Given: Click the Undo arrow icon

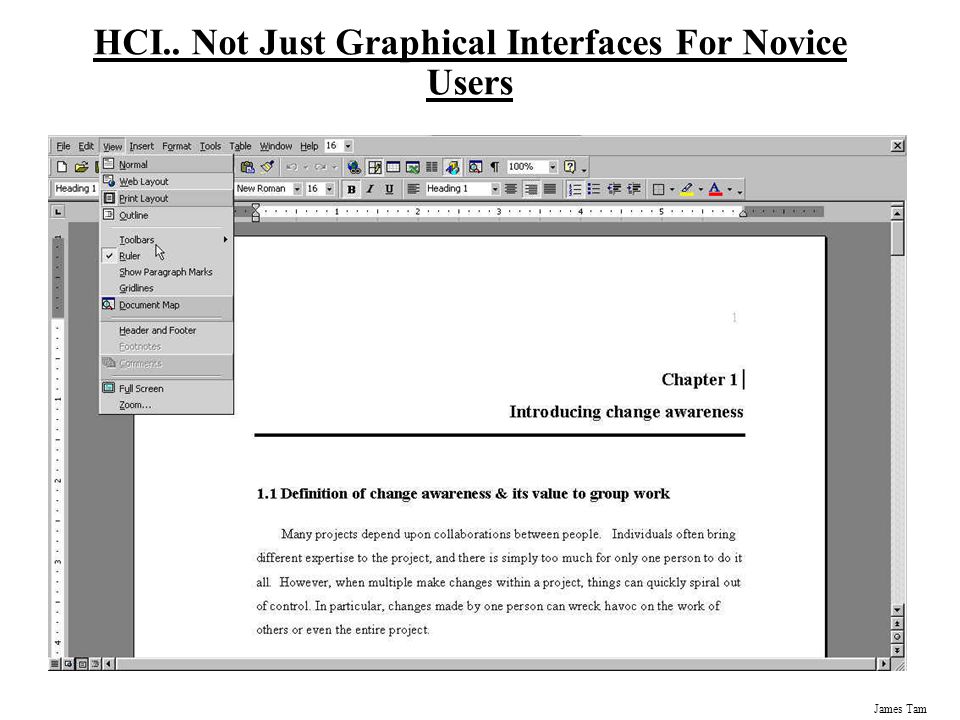Looking at the screenshot, I should pos(292,167).
